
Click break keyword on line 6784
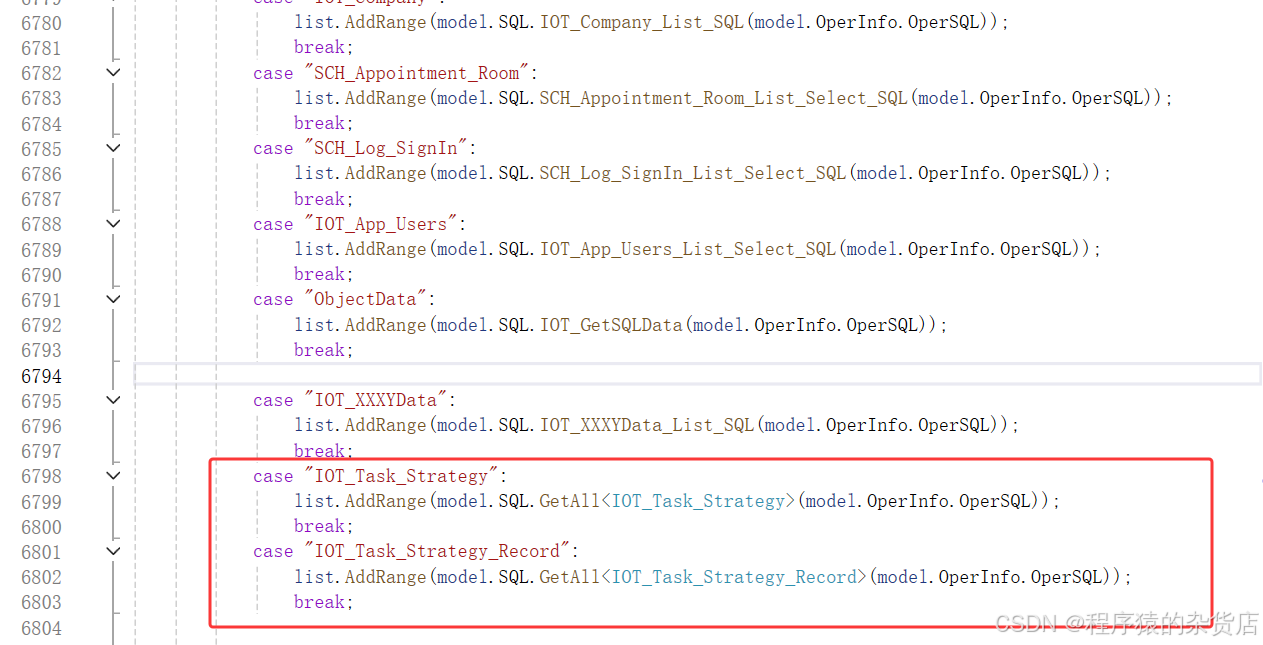[319, 123]
